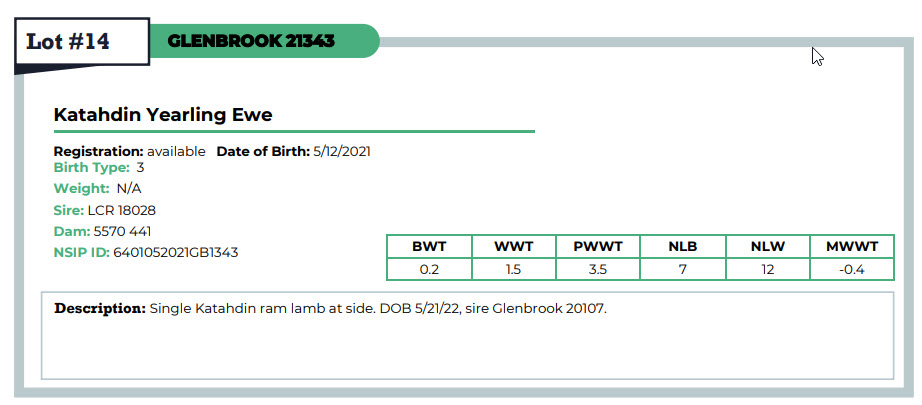Select the WWT column header
The height and width of the screenshot is (405, 922).
pyautogui.click(x=514, y=247)
